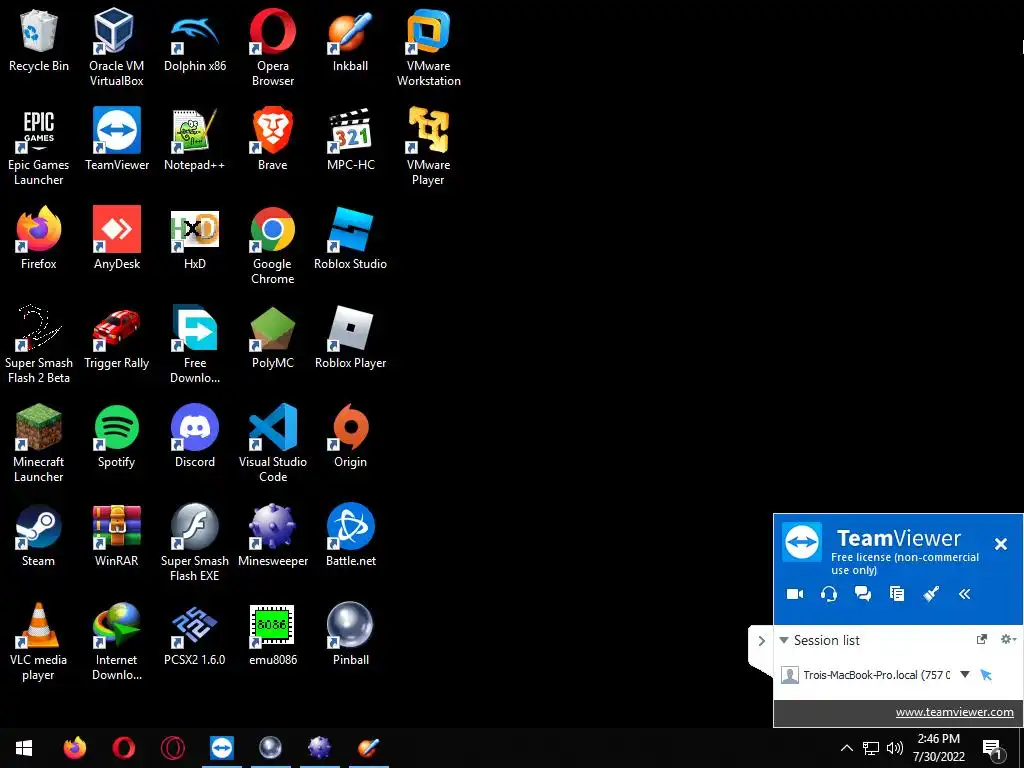Viewport: 1024px width, 768px height.
Task: Select the HxD hex editor icon
Action: pos(195,238)
